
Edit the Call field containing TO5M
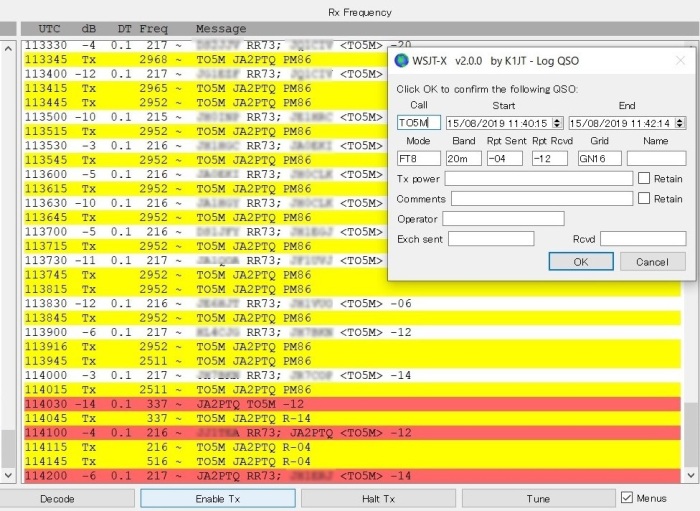(x=419, y=123)
